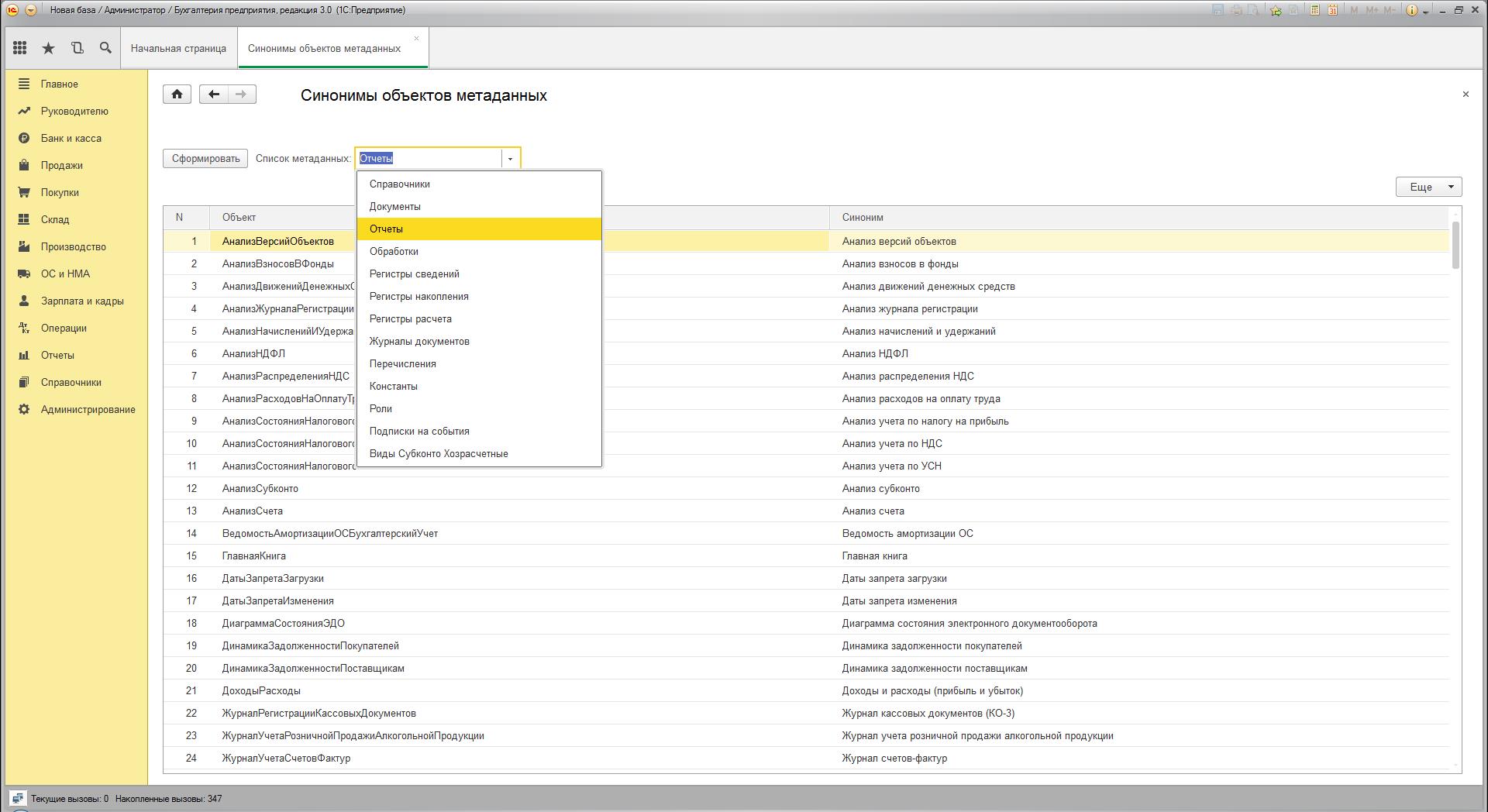Open the Банк и касса section
The width and height of the screenshot is (1488, 812).
click(77, 138)
